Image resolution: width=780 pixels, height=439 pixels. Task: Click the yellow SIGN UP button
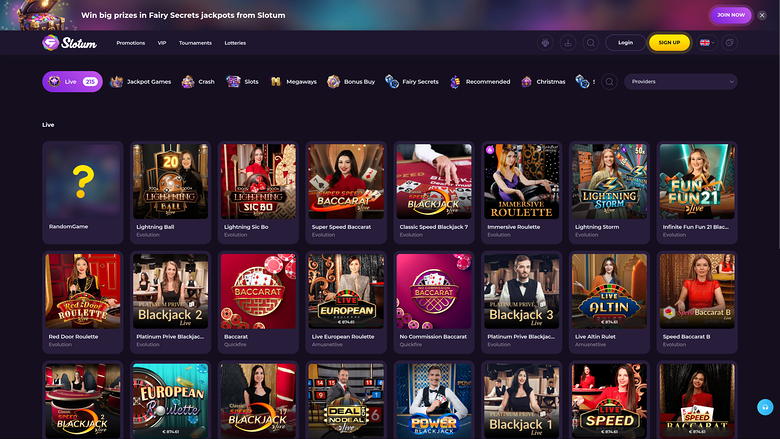tap(669, 43)
